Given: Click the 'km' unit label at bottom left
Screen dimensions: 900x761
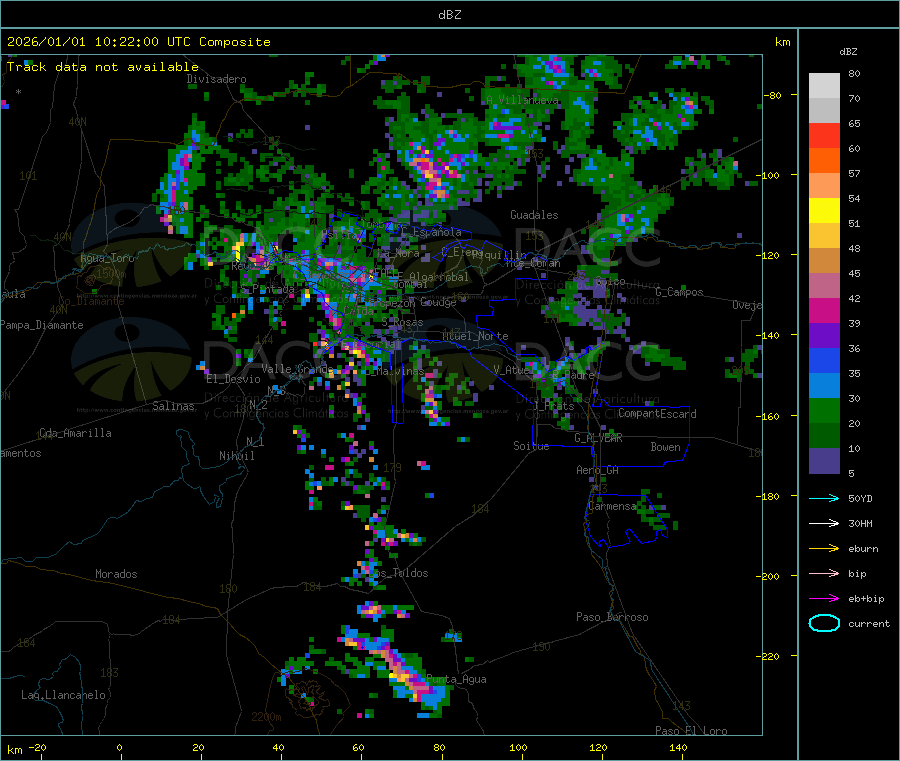Looking at the screenshot, I should click(14, 750).
